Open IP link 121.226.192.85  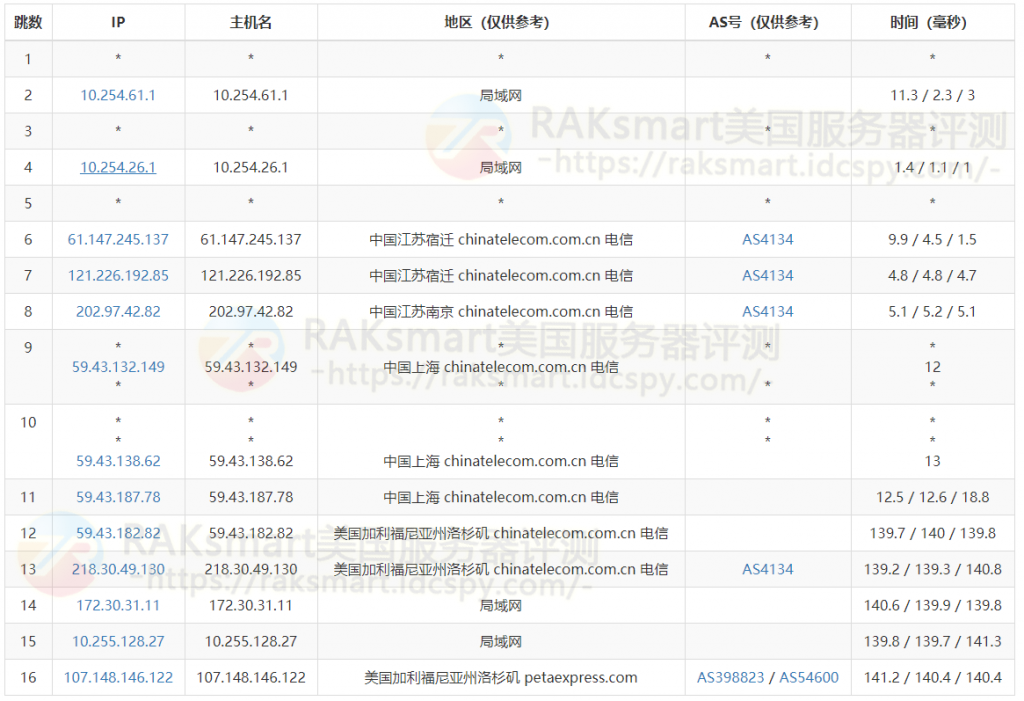click(118, 276)
